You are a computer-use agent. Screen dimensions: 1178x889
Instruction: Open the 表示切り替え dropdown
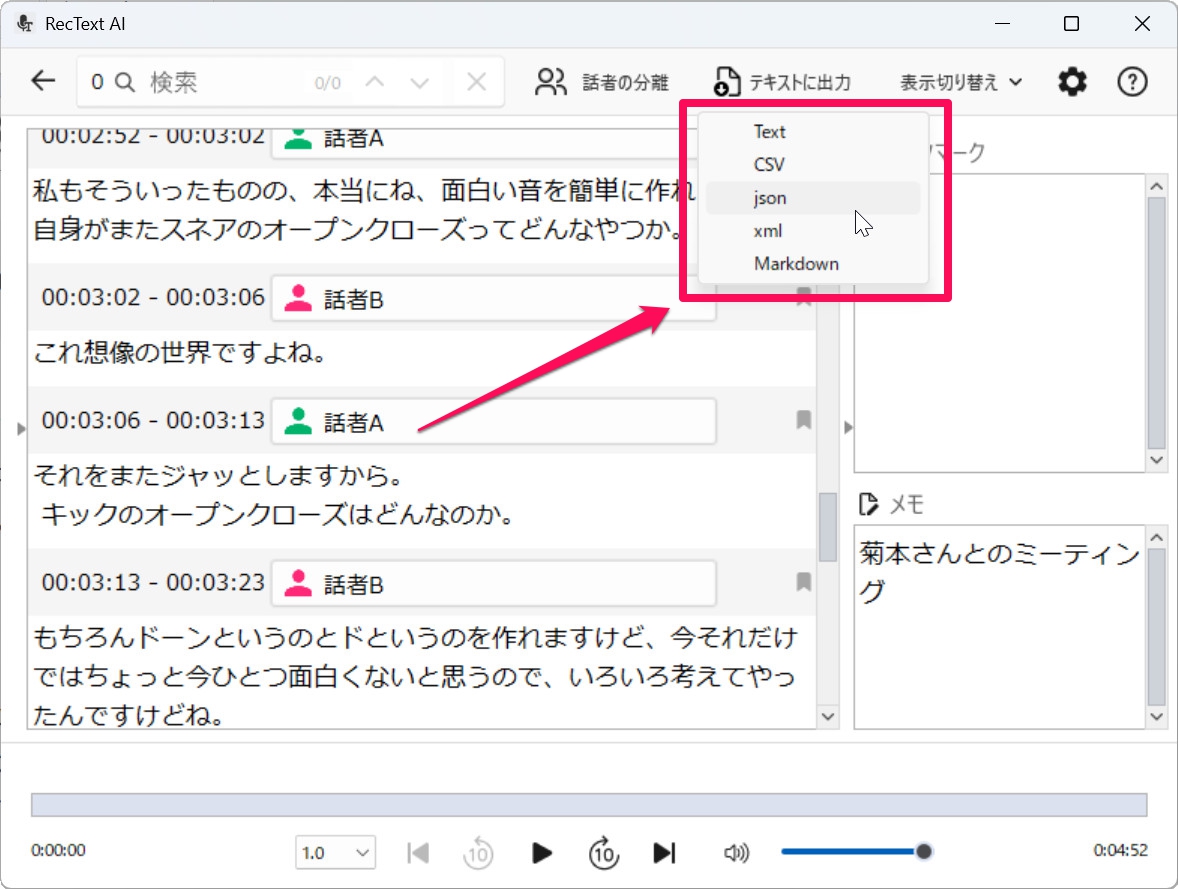click(x=960, y=82)
